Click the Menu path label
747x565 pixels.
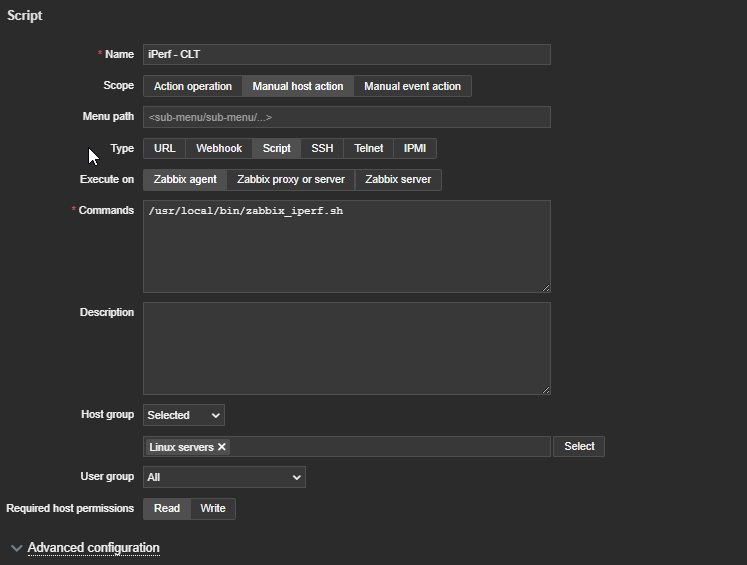point(108,116)
